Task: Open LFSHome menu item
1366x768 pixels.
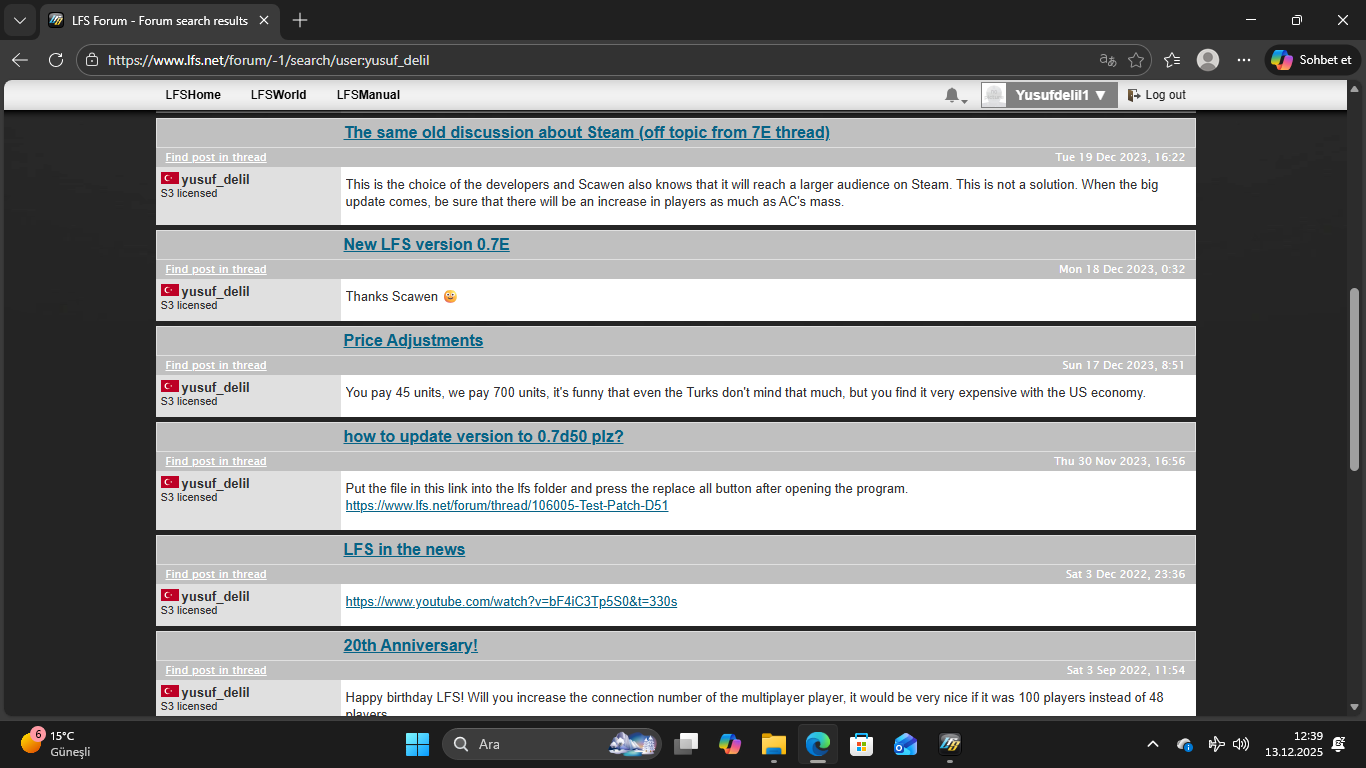Action: click(x=193, y=95)
